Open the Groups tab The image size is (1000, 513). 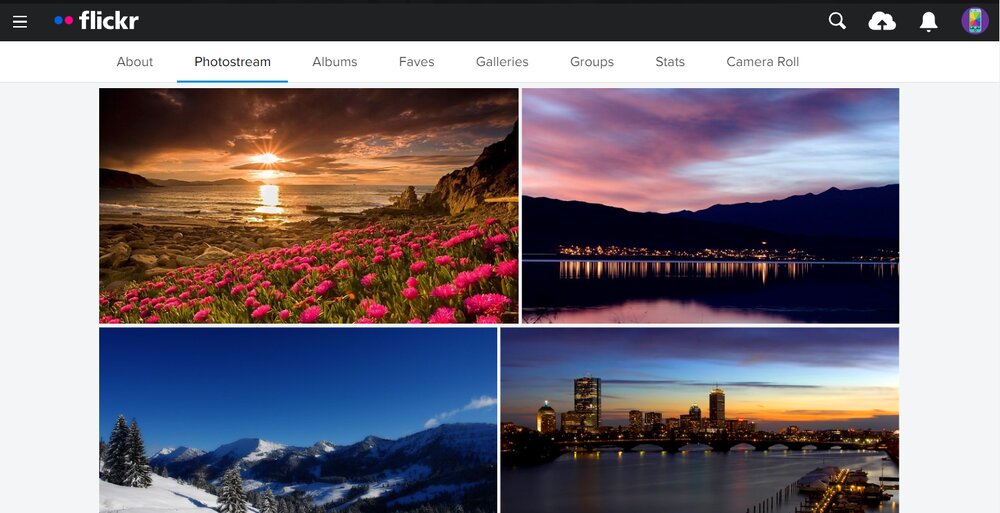(592, 62)
